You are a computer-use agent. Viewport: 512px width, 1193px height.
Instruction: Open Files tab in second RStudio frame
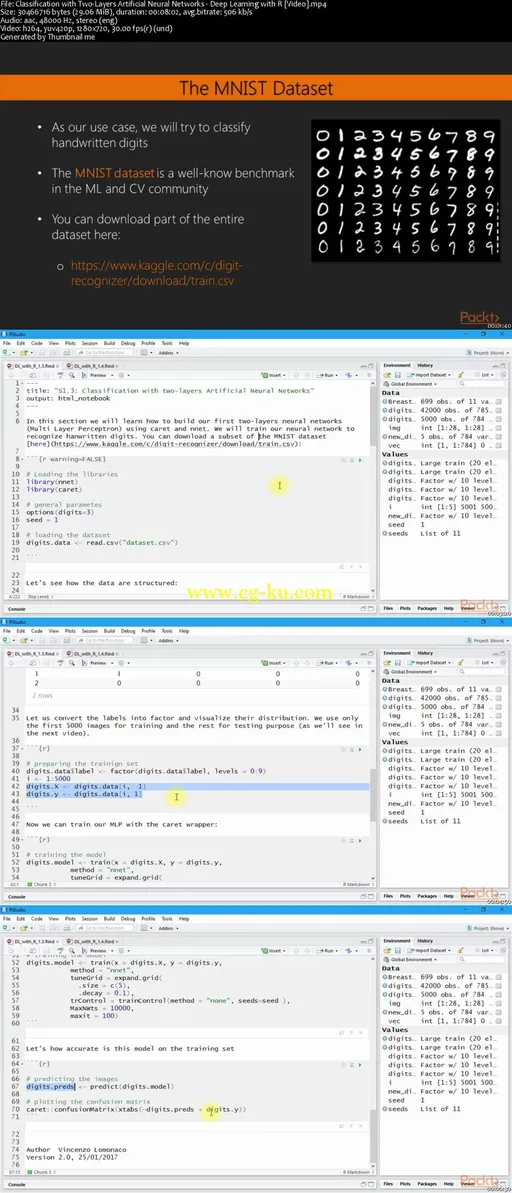388,896
